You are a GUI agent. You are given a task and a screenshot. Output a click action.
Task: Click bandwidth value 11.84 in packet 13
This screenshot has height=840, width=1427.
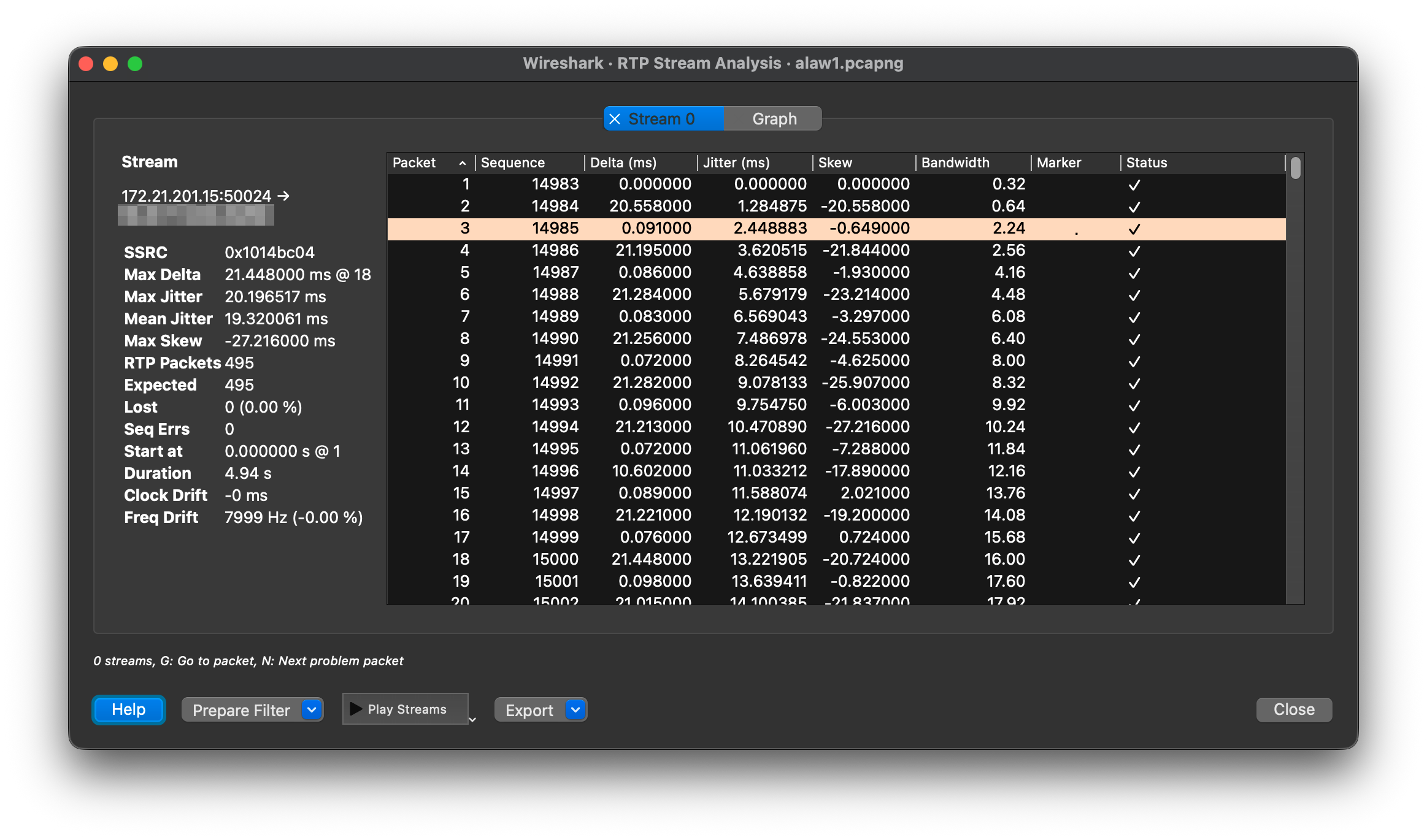tap(1006, 449)
